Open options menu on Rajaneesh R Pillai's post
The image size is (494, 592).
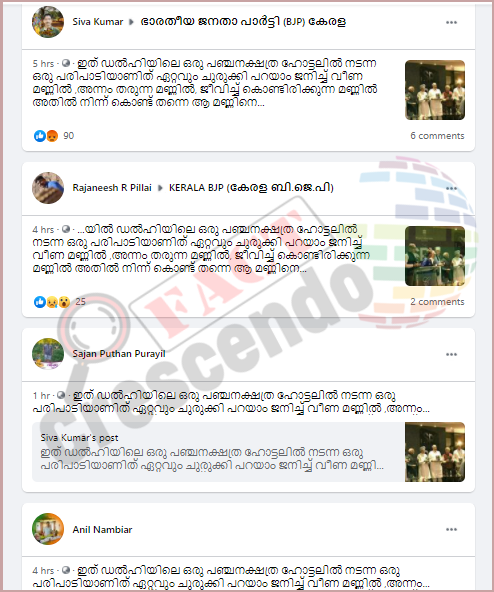(x=451, y=188)
